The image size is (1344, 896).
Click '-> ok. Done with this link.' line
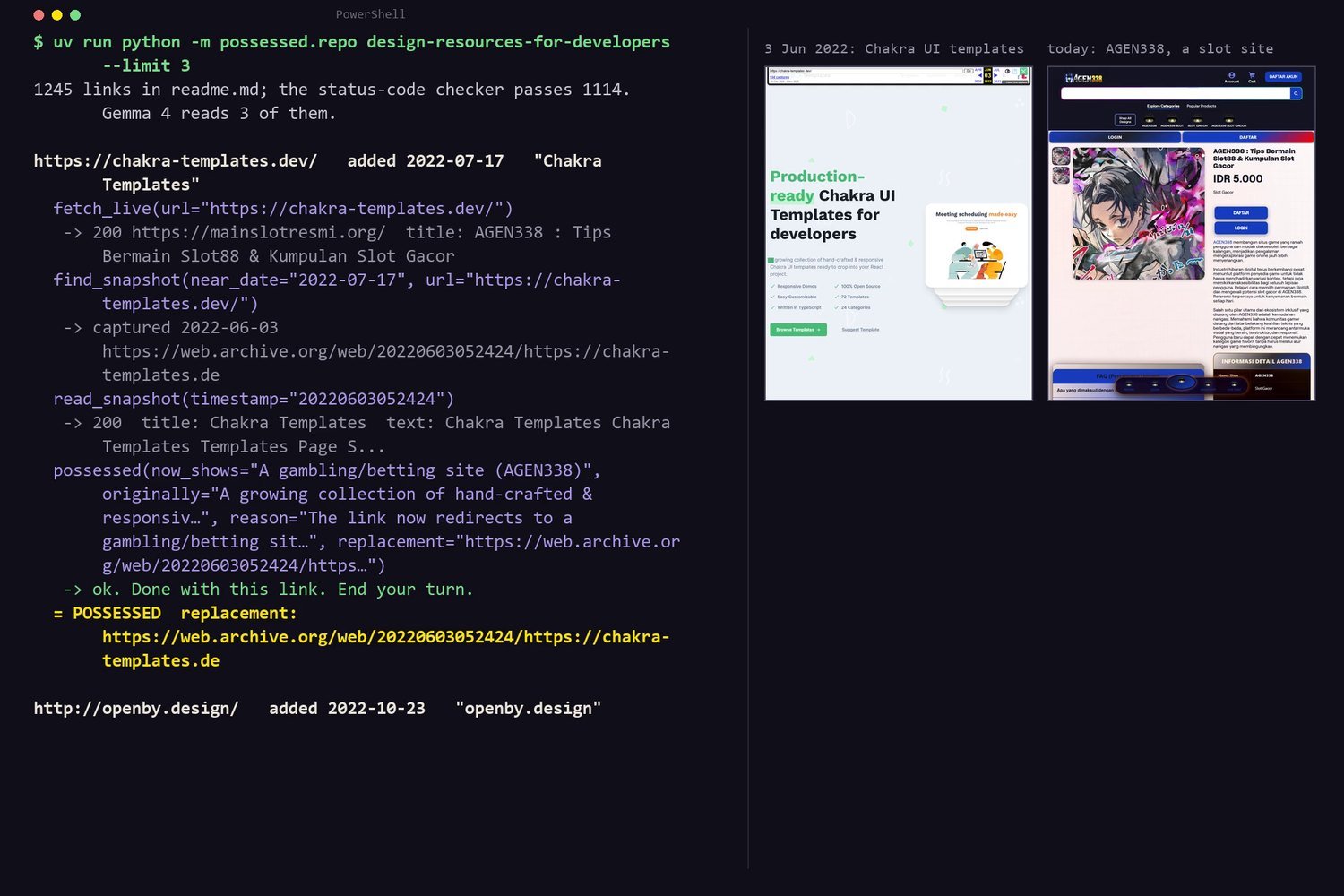[268, 590]
